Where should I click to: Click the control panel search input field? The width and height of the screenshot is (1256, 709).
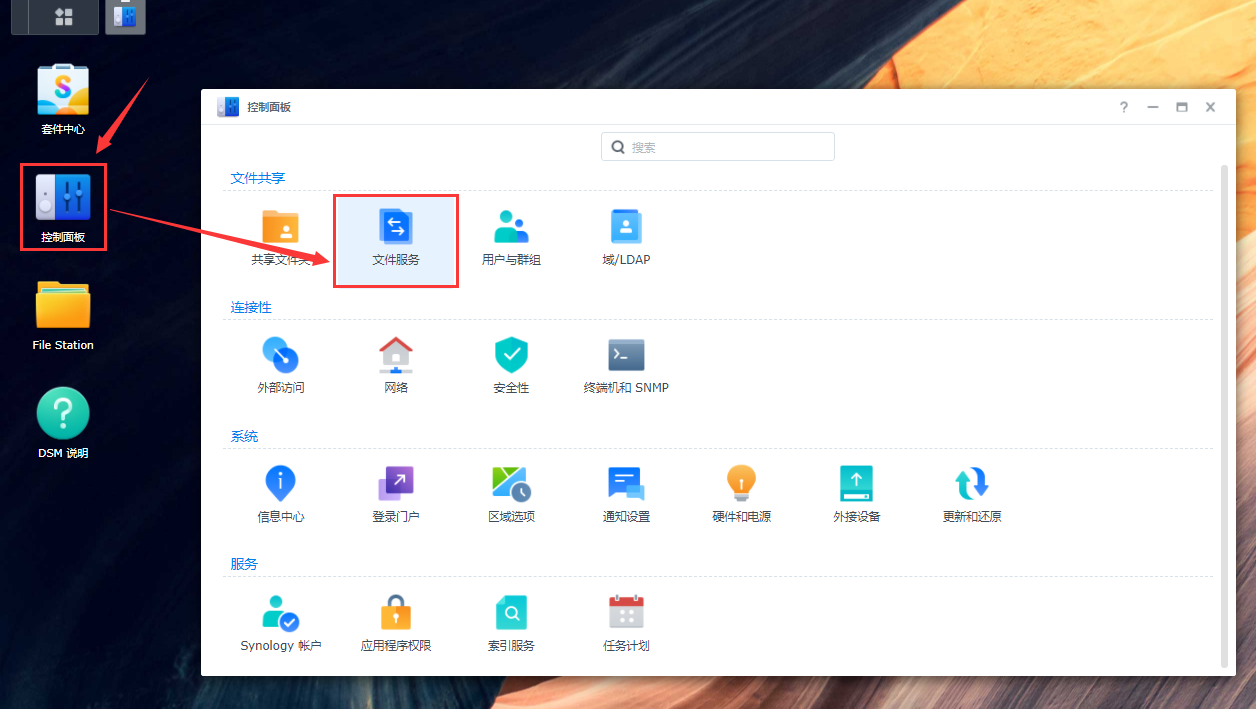click(717, 146)
